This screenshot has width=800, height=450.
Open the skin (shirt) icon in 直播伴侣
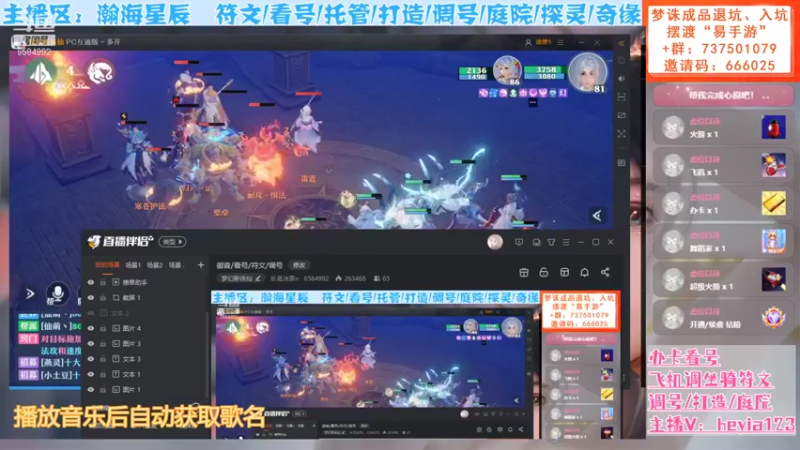tap(552, 242)
